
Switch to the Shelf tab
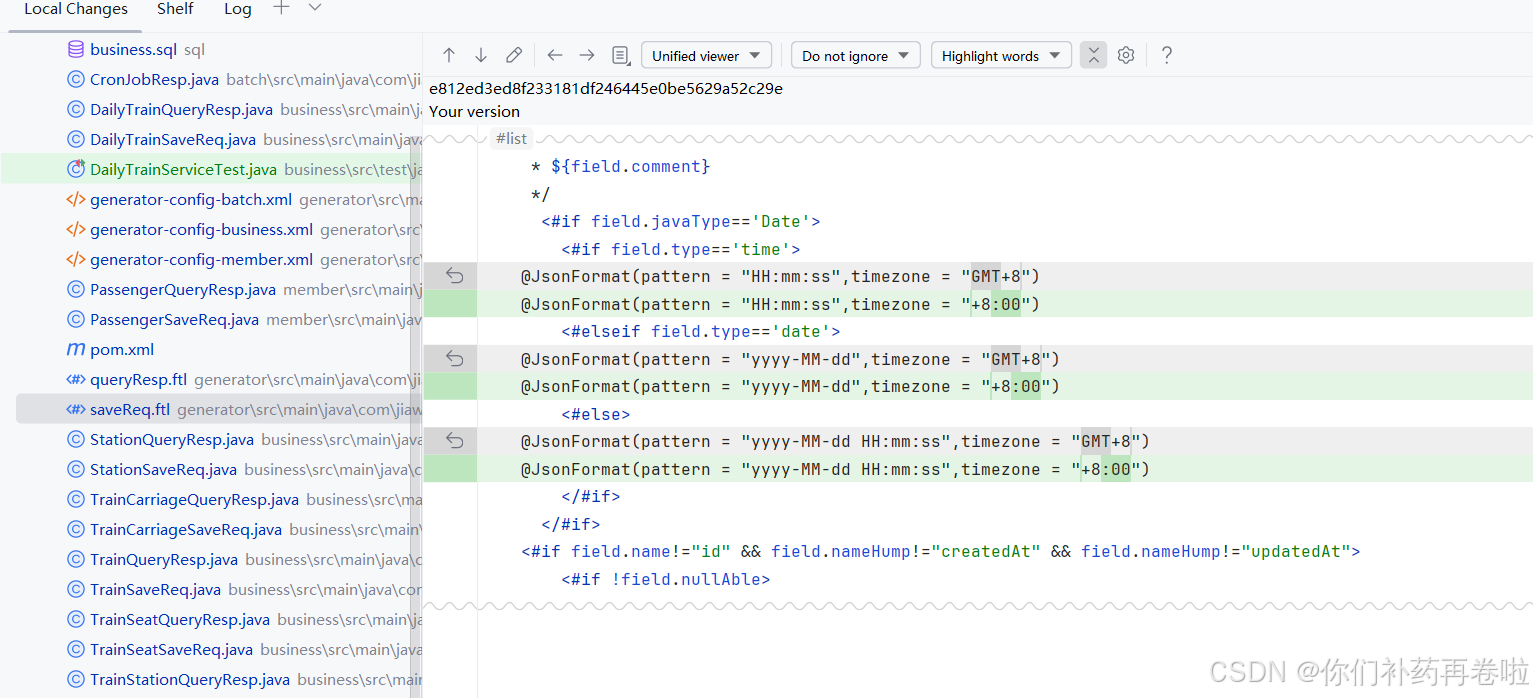click(175, 9)
